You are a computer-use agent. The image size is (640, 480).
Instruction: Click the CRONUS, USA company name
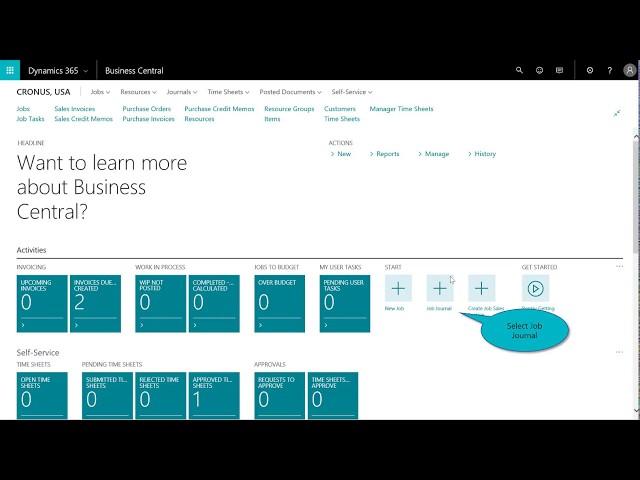(x=43, y=92)
